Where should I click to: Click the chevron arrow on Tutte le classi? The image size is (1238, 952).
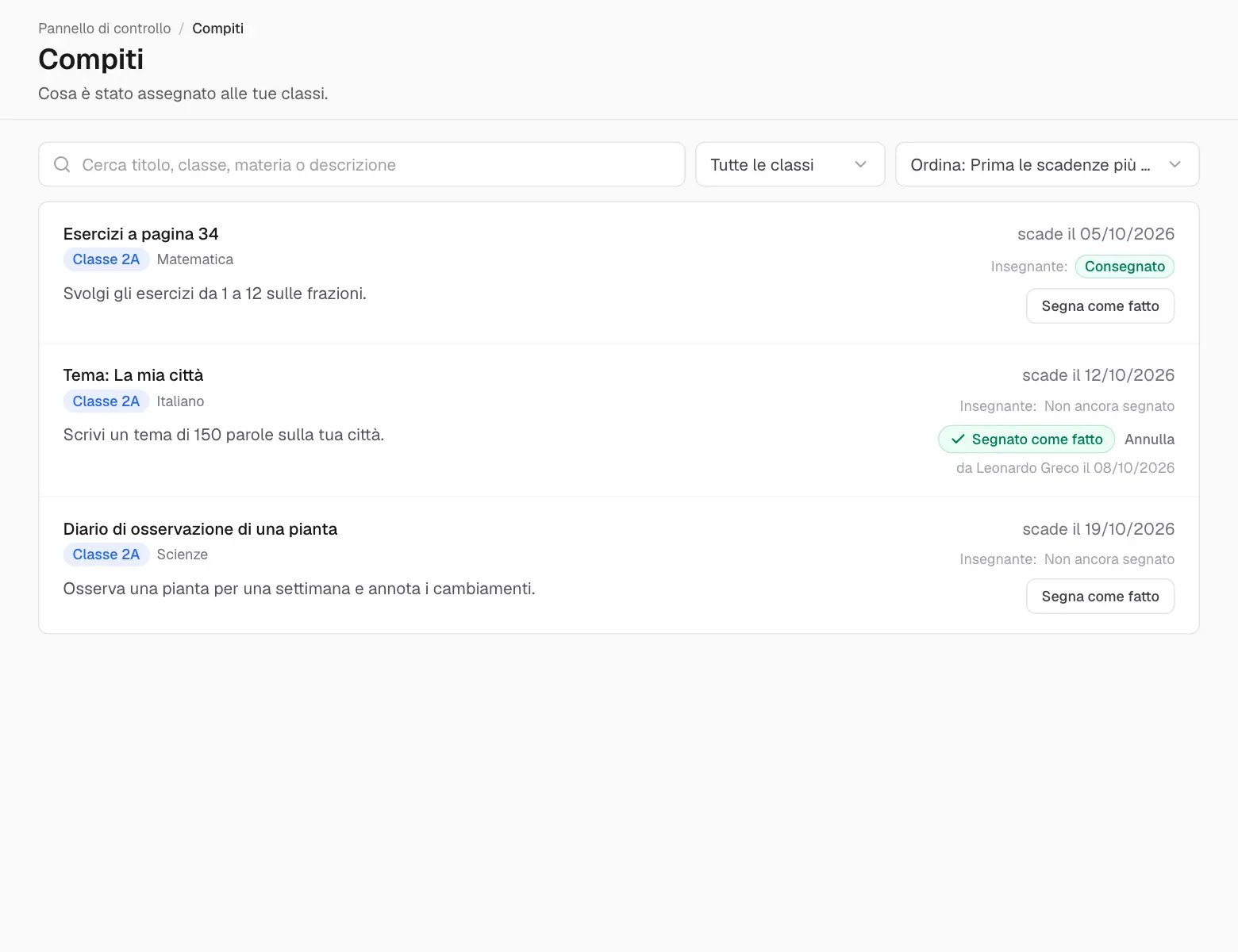(860, 164)
